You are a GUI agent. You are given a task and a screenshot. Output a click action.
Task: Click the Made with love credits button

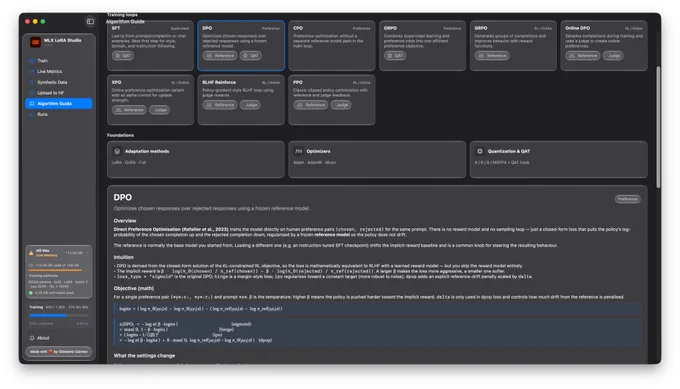coord(59,352)
